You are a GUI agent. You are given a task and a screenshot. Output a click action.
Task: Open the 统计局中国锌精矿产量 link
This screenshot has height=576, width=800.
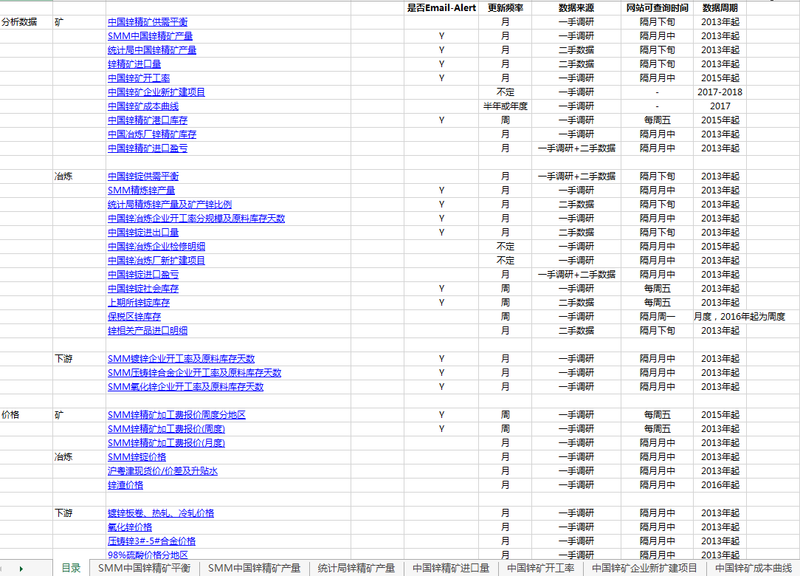click(x=152, y=50)
